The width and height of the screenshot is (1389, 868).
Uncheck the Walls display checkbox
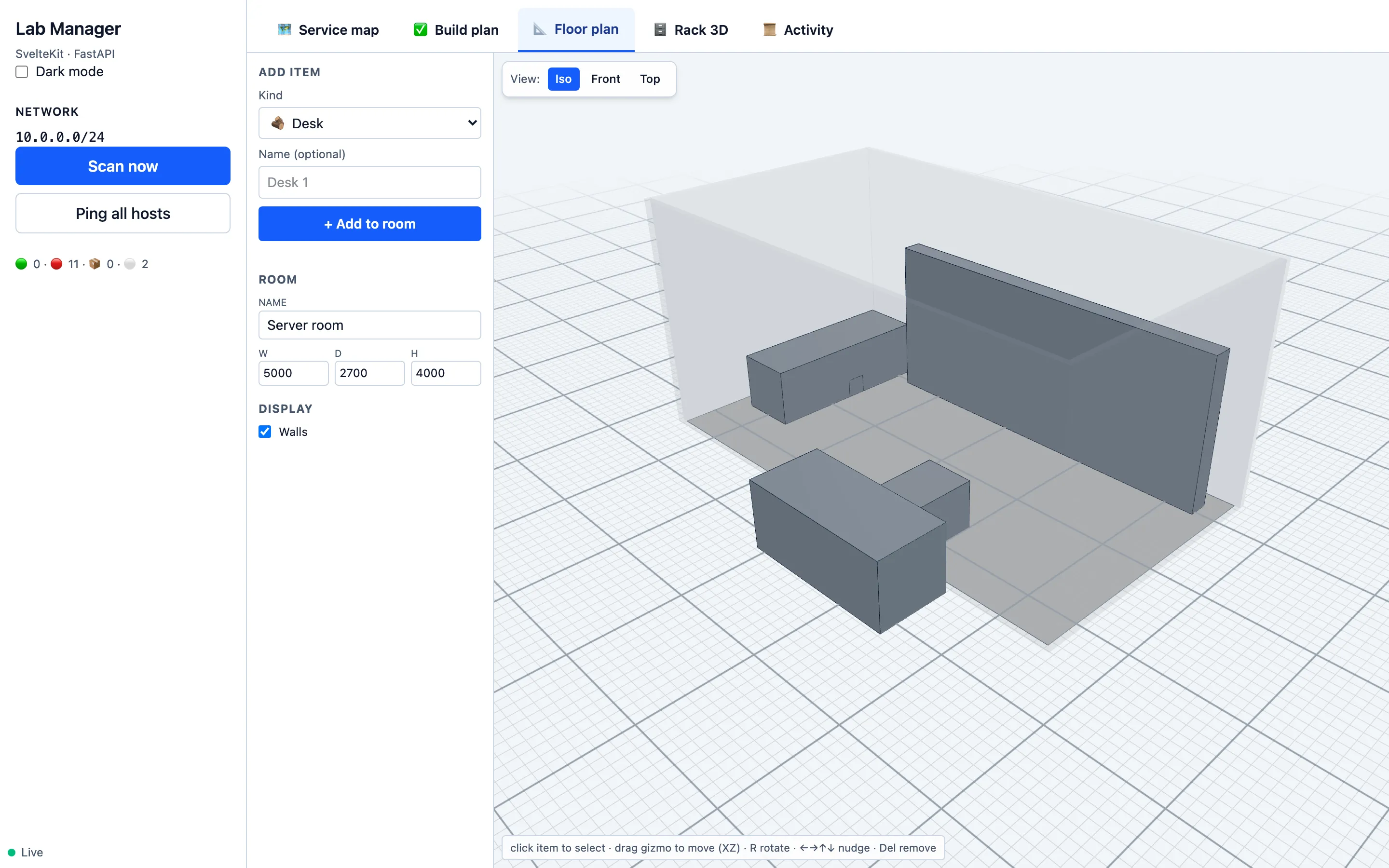click(265, 432)
